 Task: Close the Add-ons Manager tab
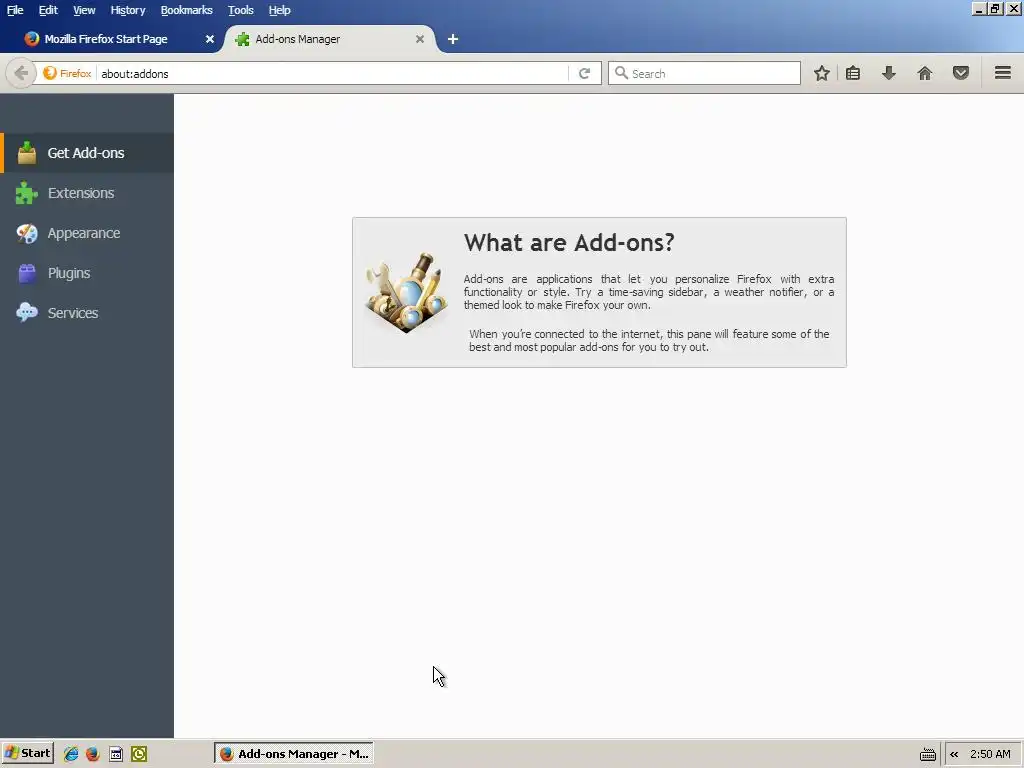(420, 39)
